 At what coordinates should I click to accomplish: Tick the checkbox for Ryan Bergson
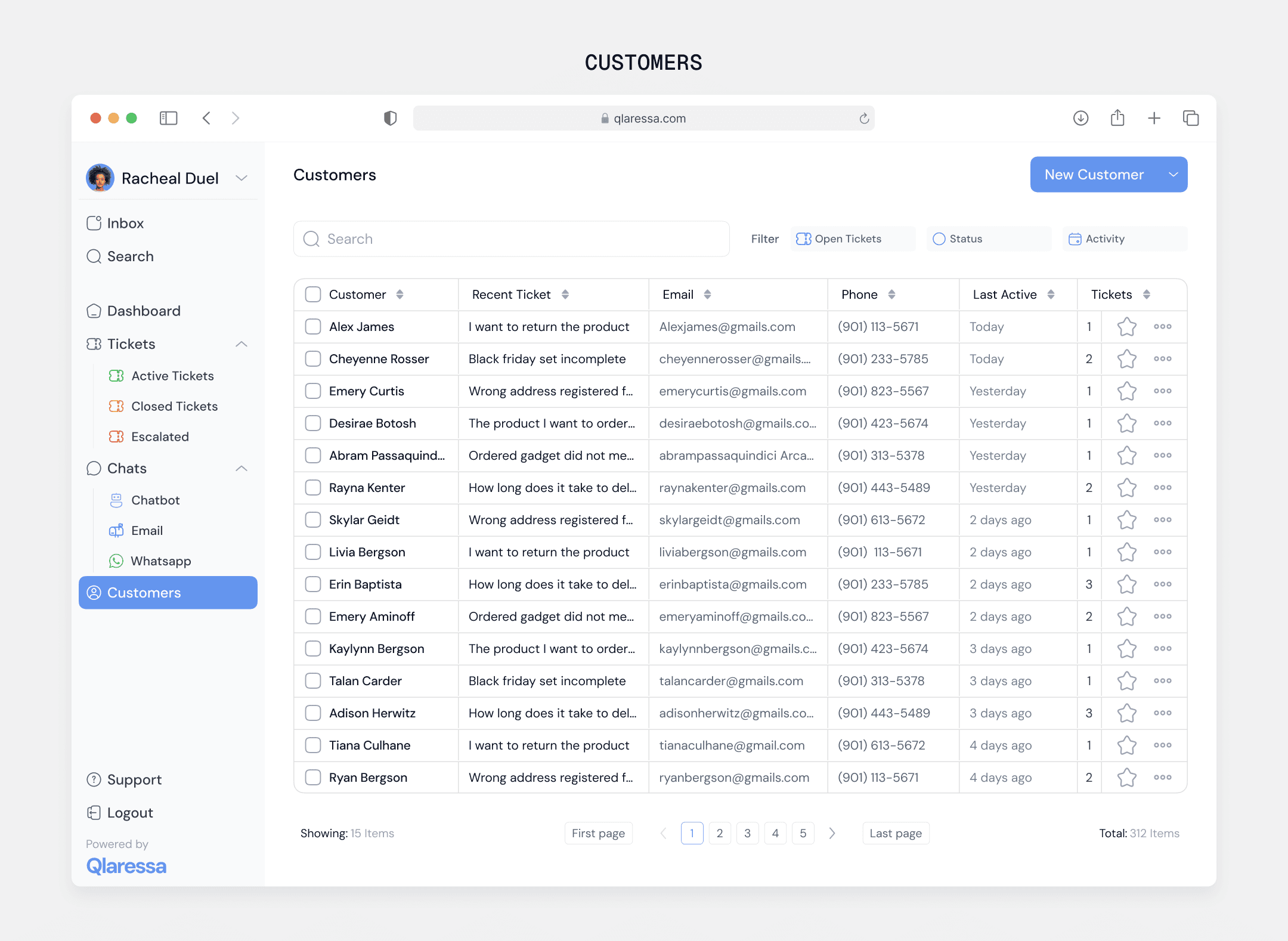313,778
